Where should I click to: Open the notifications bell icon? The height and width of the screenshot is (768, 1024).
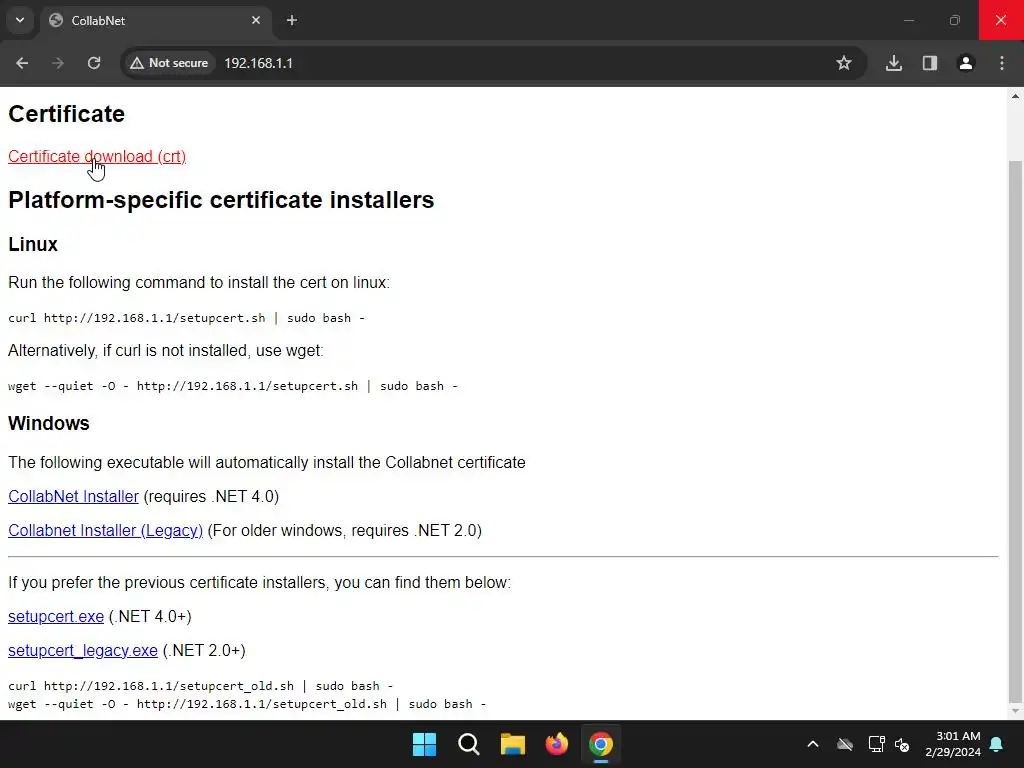pos(997,744)
